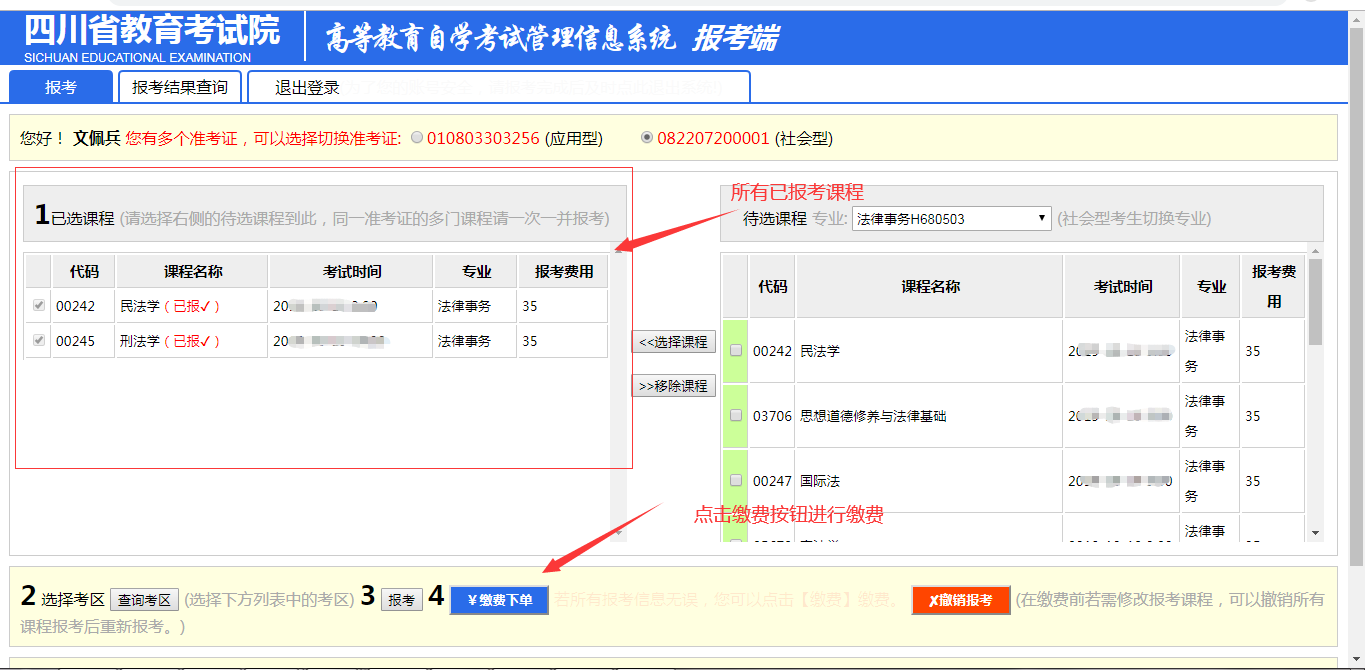Click the <<选择课程 button to add courses
Screen dimensions: 1365x670
pos(674,341)
